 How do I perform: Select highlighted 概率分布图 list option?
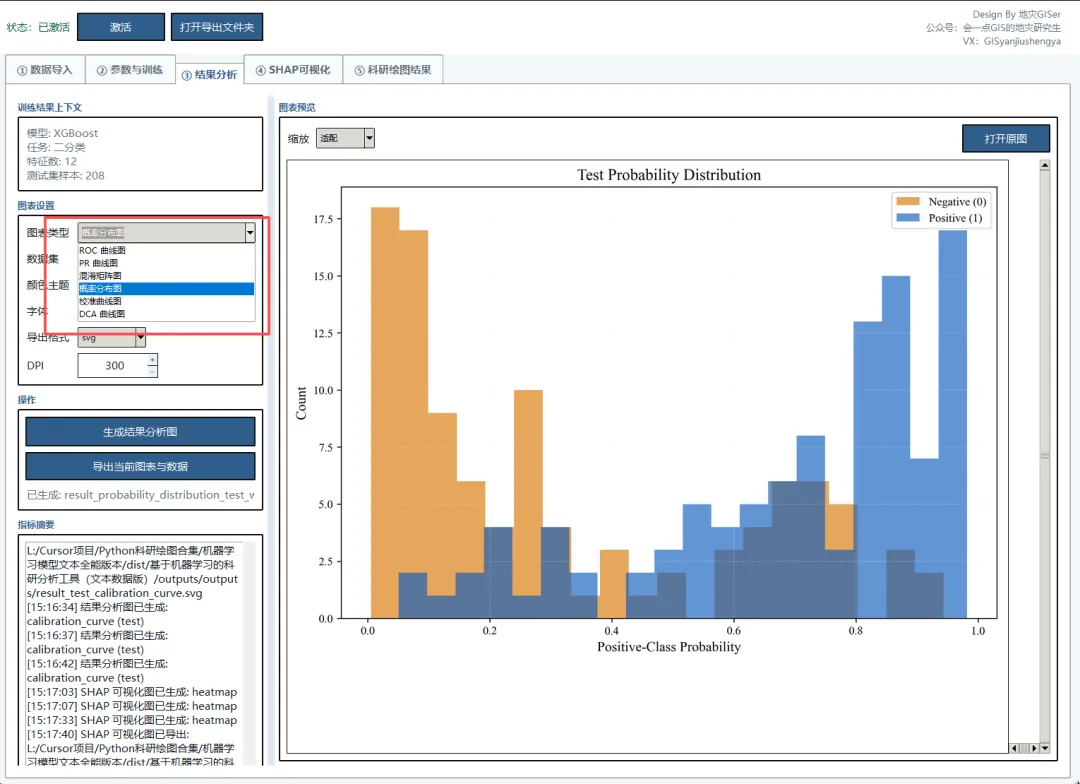click(166, 289)
